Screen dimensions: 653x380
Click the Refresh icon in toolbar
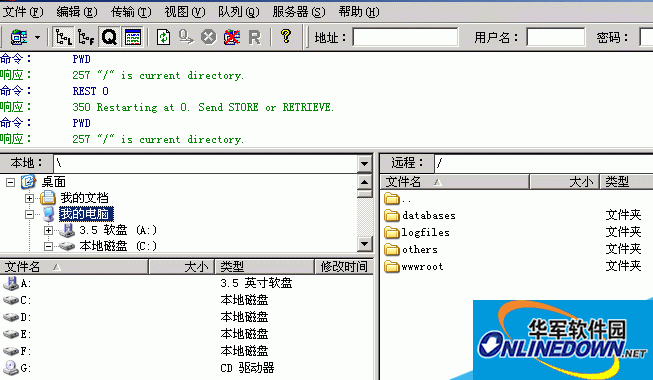click(x=163, y=38)
